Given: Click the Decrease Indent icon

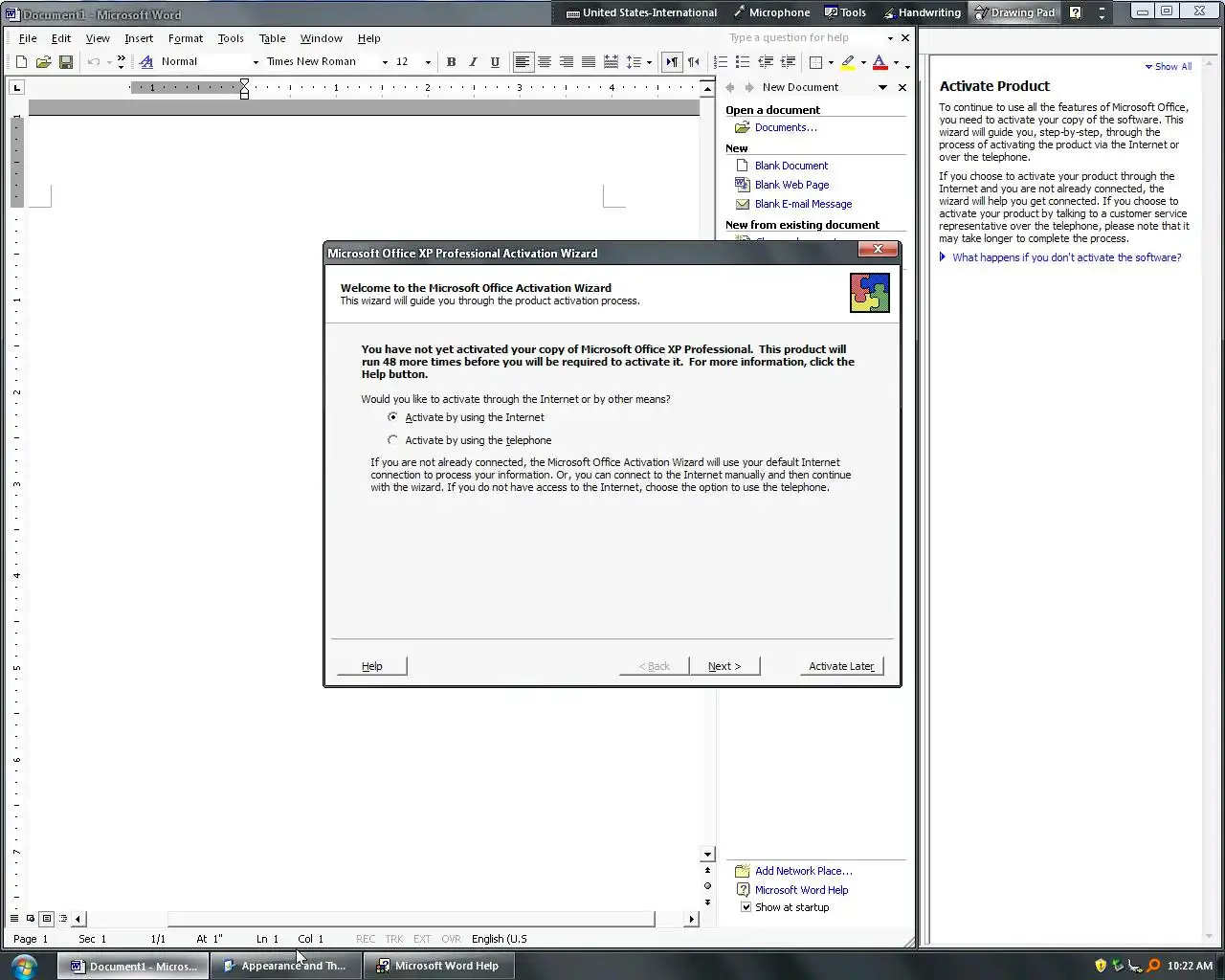Looking at the screenshot, I should (x=766, y=62).
